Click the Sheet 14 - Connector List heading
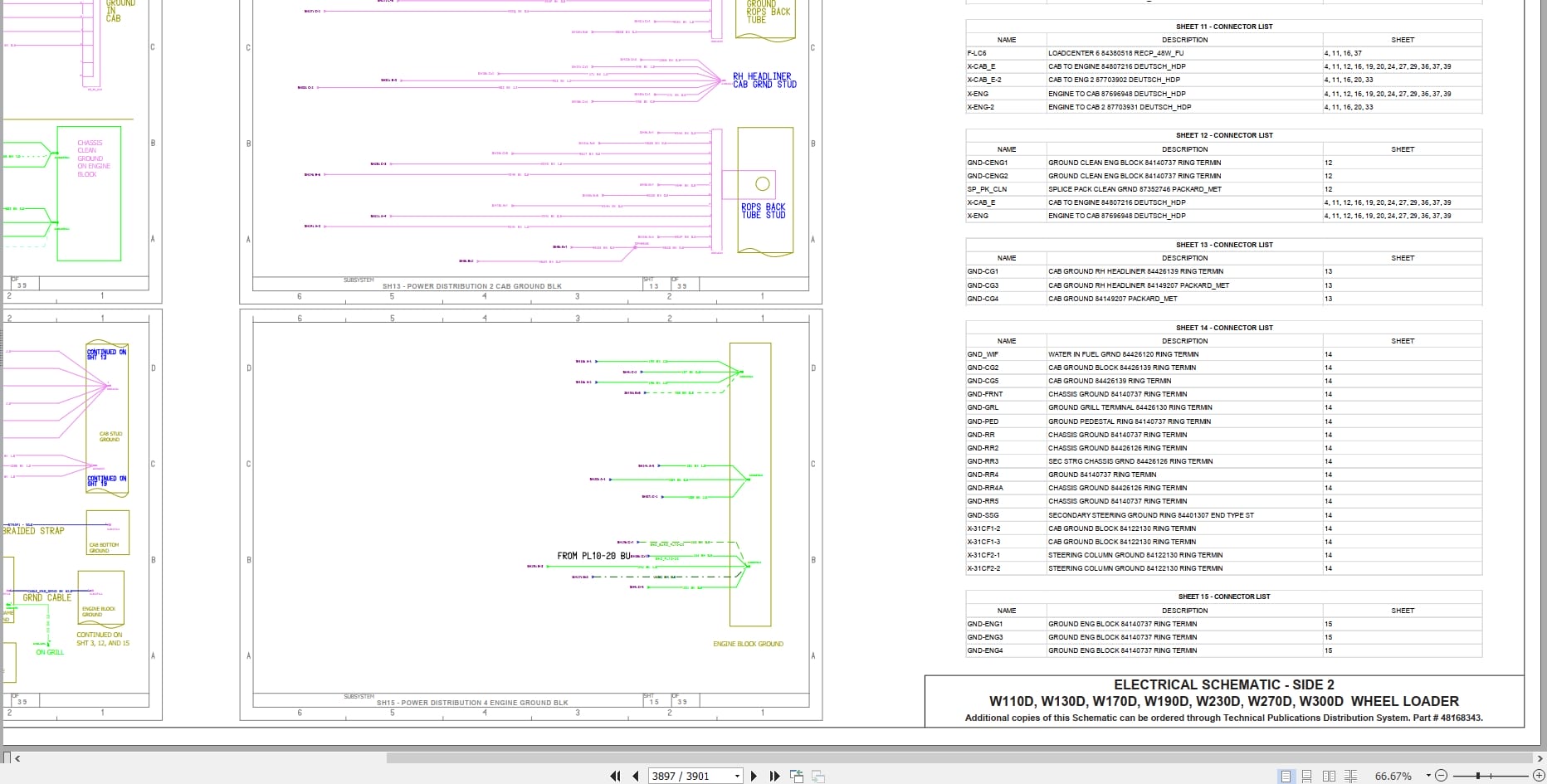Viewport: 1547px width, 784px height. coord(1224,328)
